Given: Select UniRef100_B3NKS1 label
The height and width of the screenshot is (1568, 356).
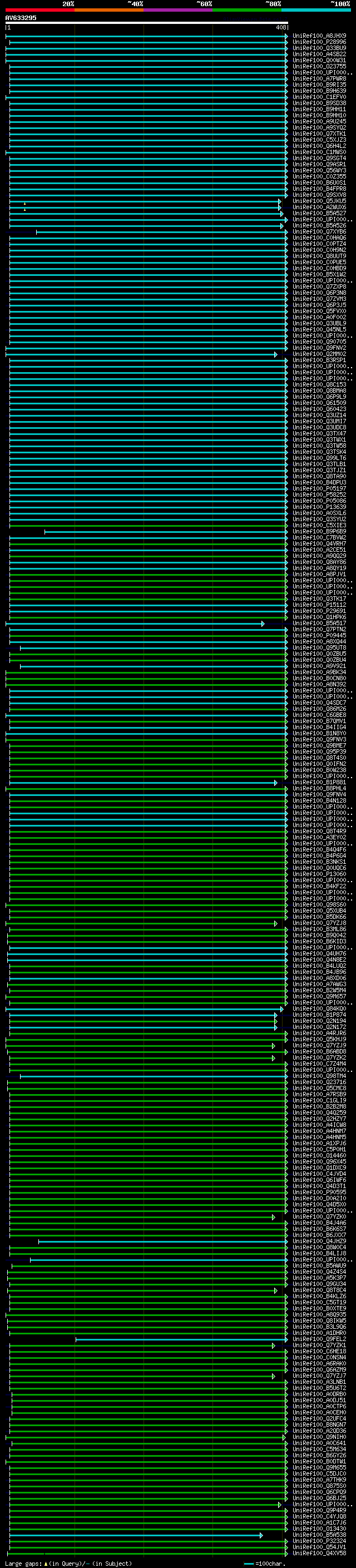Looking at the screenshot, I should [319, 862].
